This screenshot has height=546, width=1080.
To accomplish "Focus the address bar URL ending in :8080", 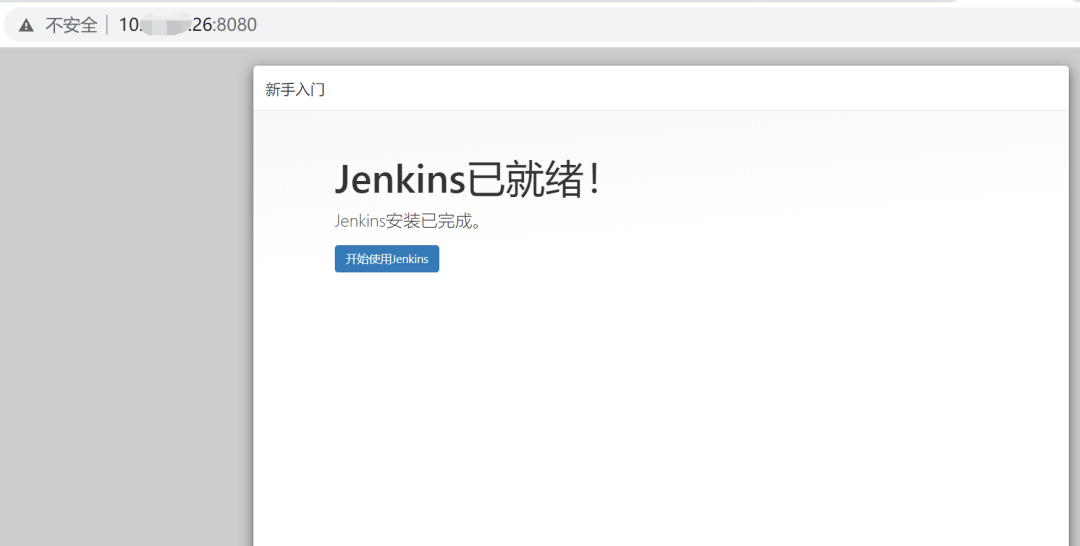I will (188, 25).
